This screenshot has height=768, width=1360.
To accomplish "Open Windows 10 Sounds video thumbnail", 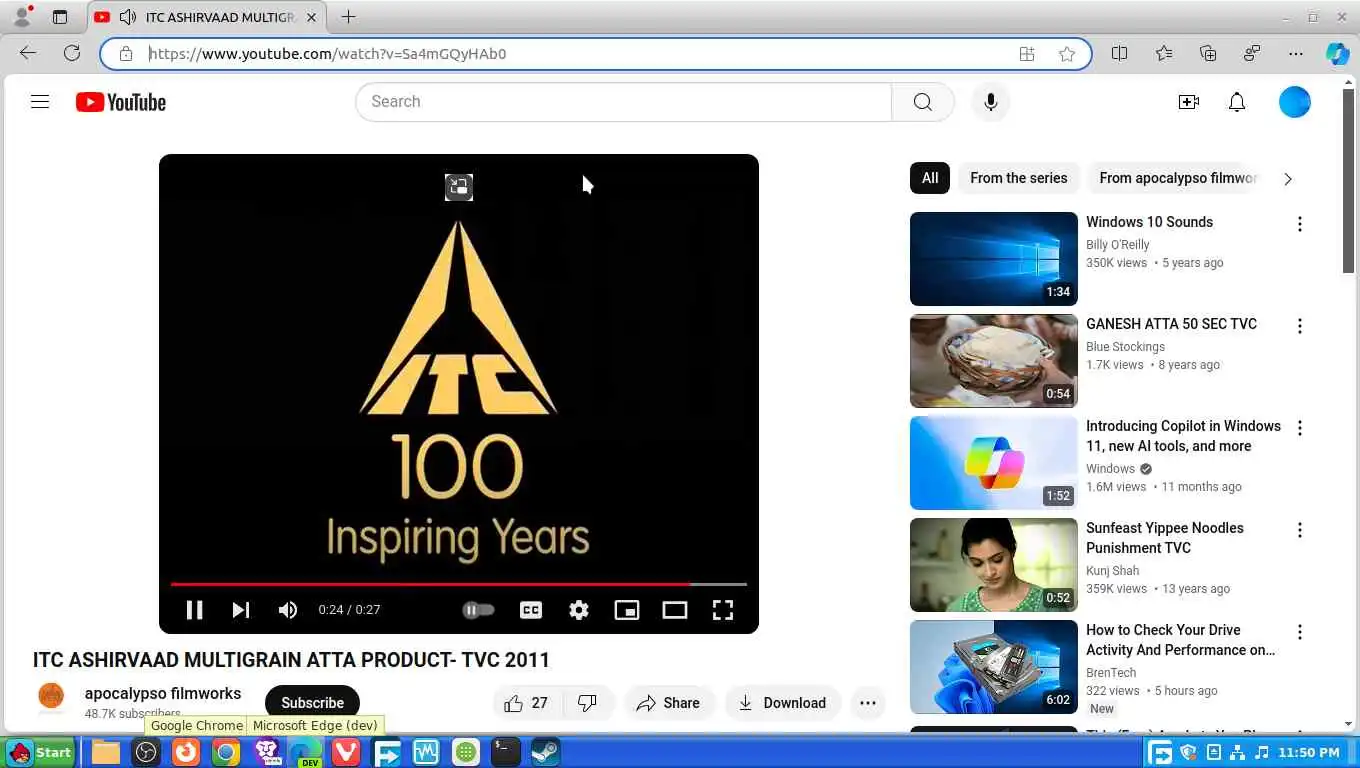I will click(x=994, y=259).
